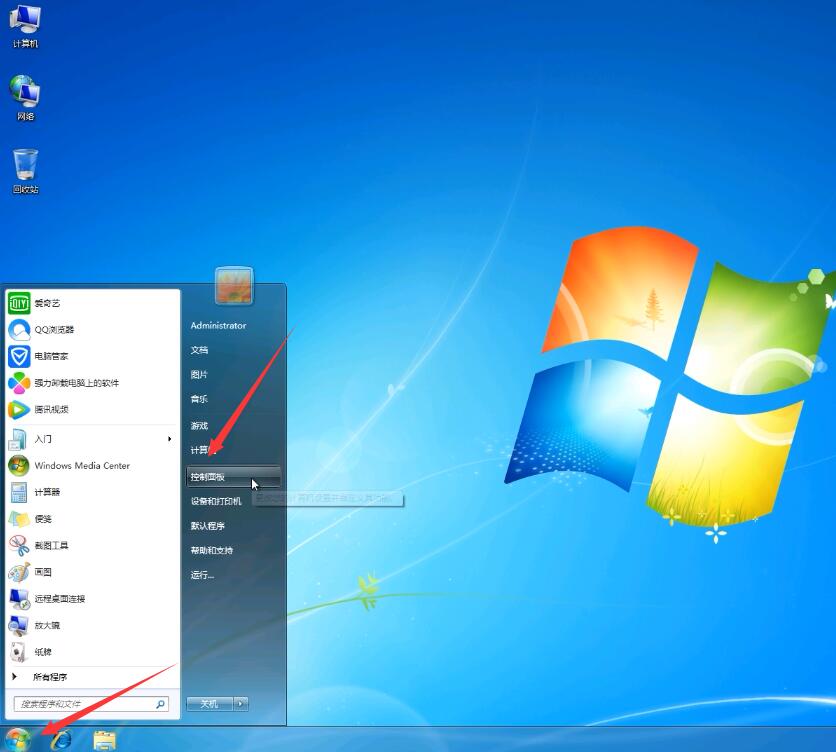
Task: Click the user account picture thumbnail
Action: 234,286
